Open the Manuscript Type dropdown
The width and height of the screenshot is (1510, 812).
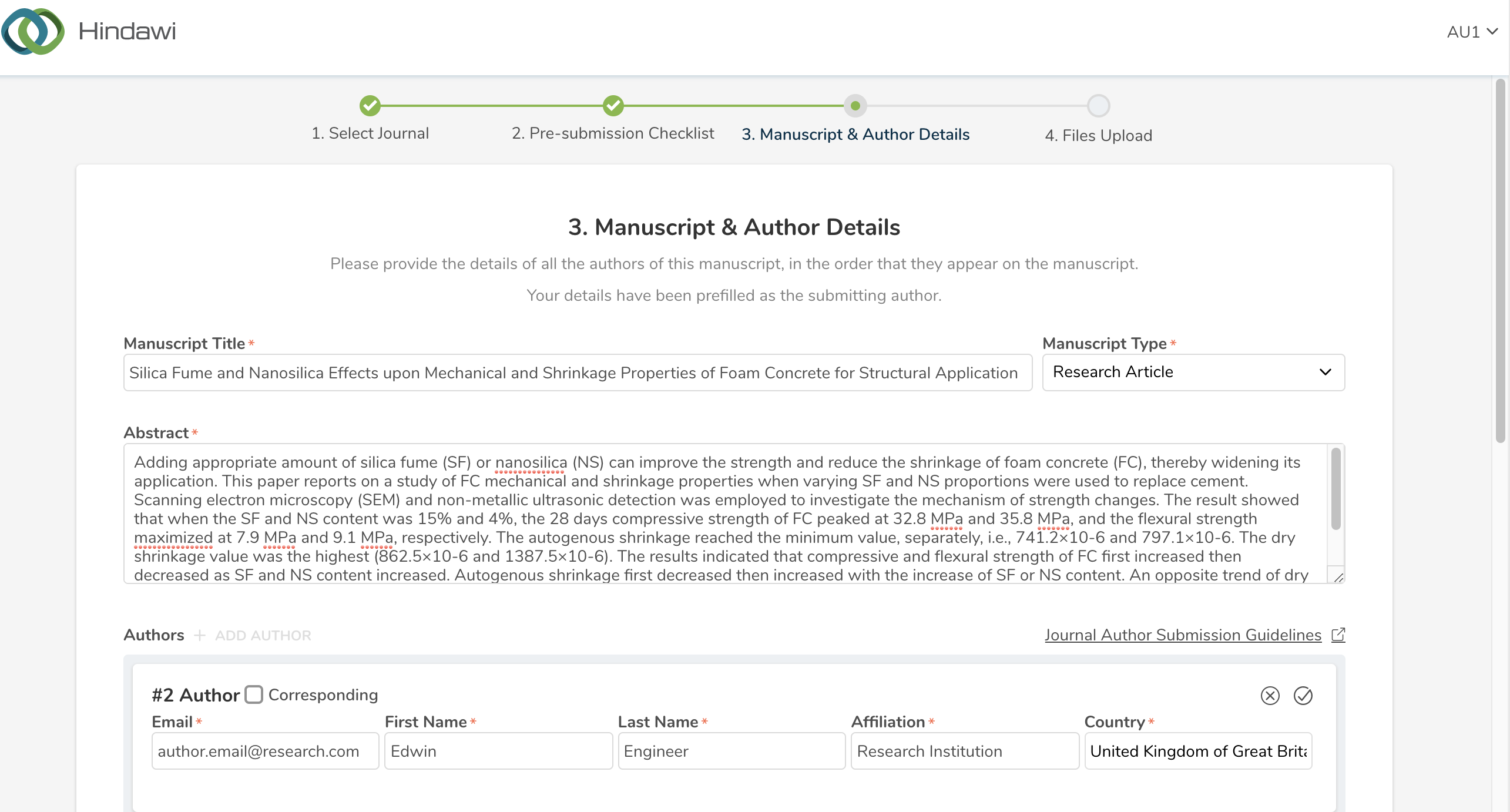pyautogui.click(x=1193, y=373)
